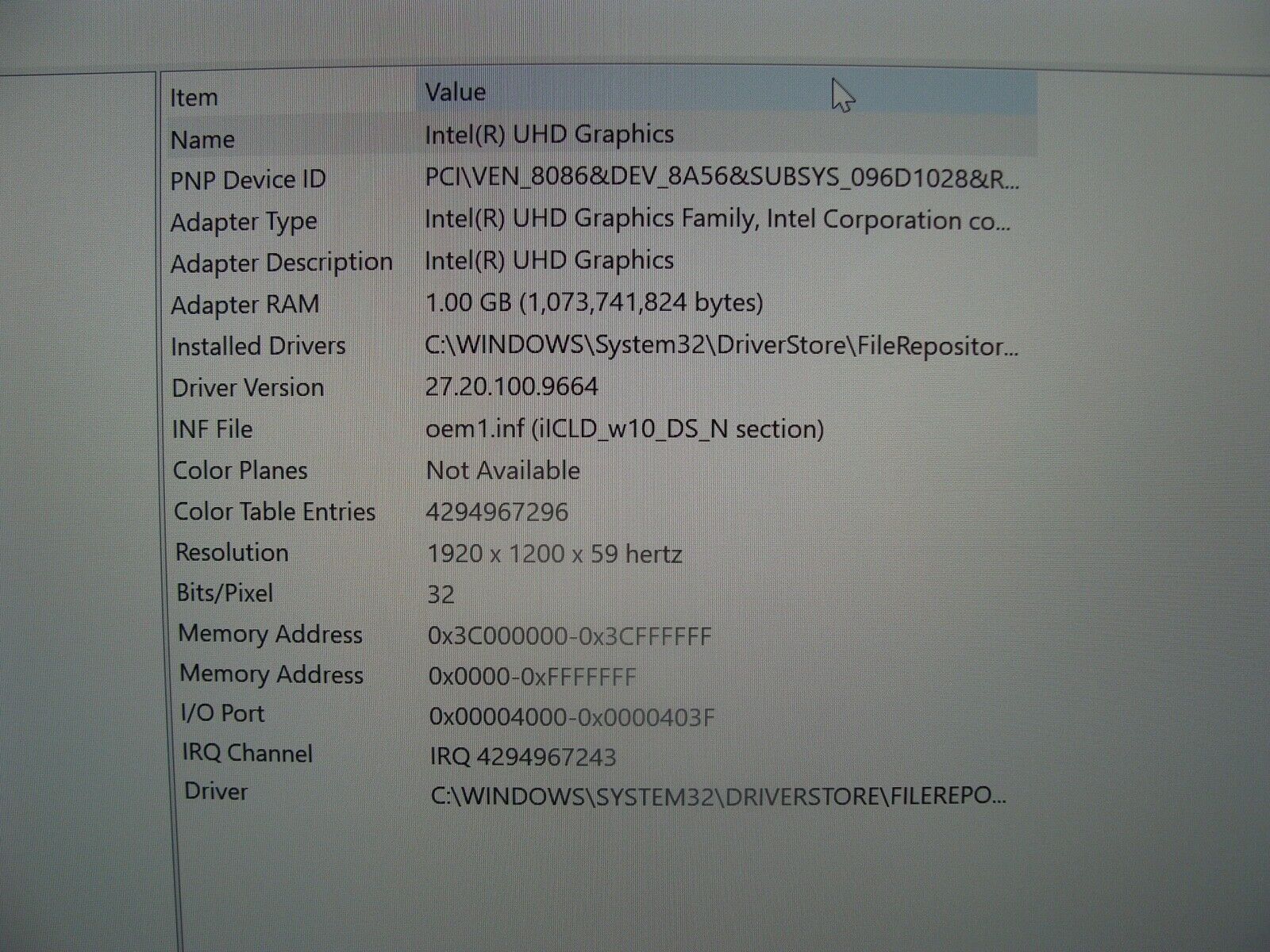Click the C:\WINDOWS\System32\DriverStore path value

click(722, 345)
